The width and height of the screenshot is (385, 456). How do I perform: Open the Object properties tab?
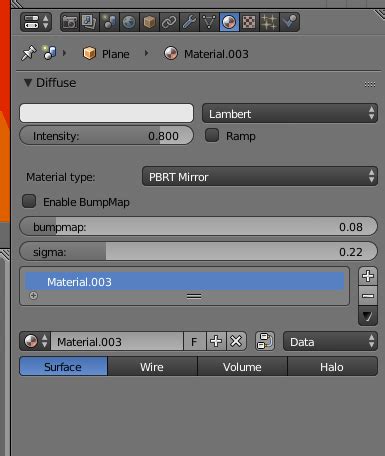click(149, 22)
